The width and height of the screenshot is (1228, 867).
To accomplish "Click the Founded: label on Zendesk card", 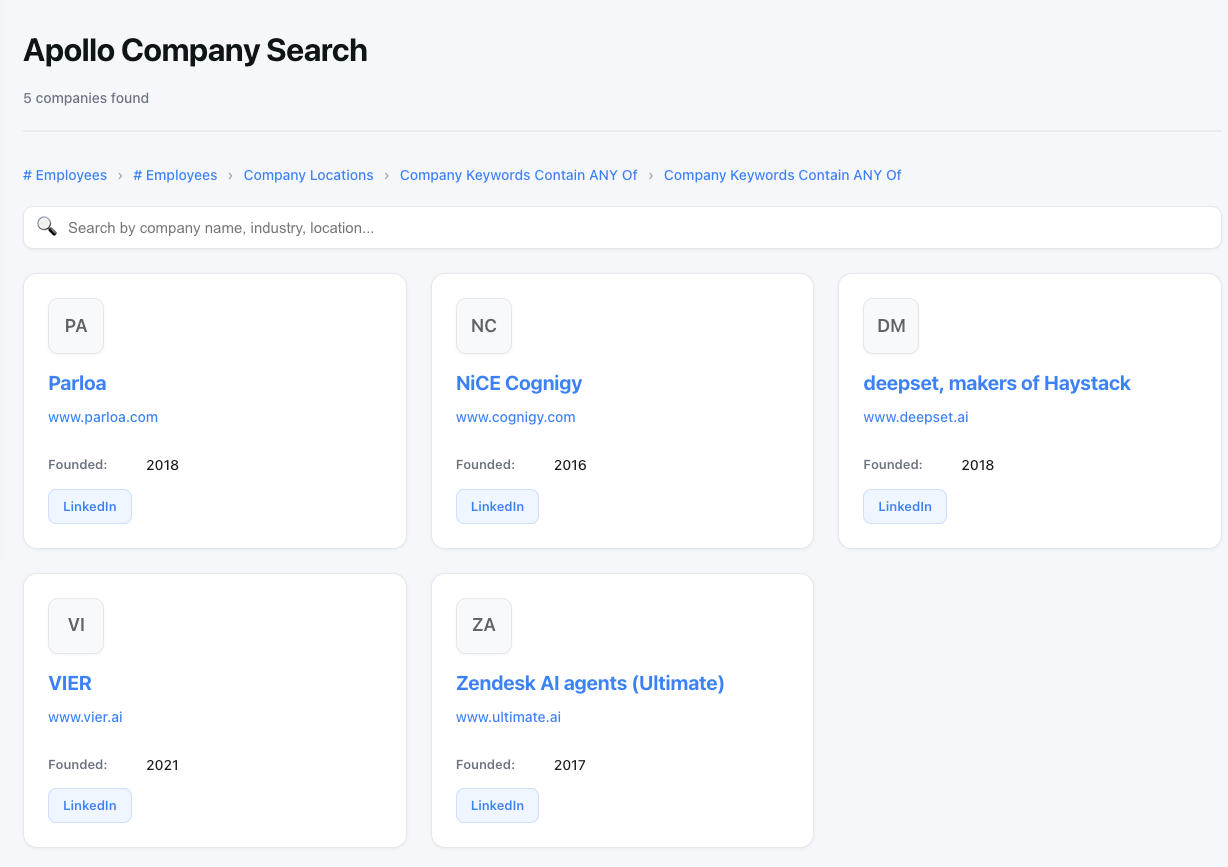I will pyautogui.click(x=485, y=765).
